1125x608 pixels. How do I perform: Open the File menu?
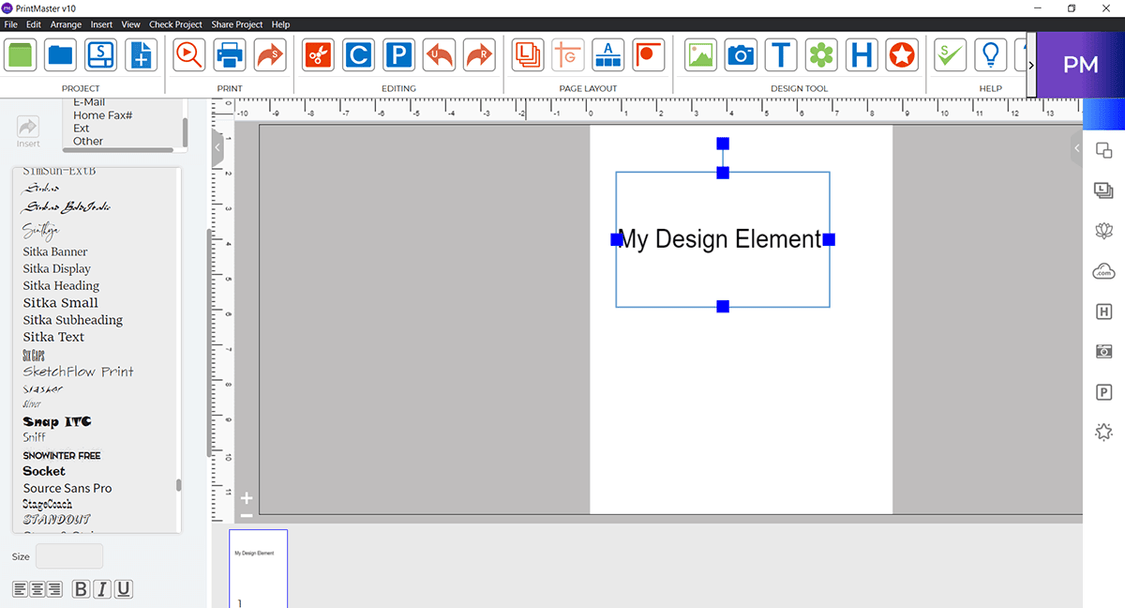click(x=11, y=24)
